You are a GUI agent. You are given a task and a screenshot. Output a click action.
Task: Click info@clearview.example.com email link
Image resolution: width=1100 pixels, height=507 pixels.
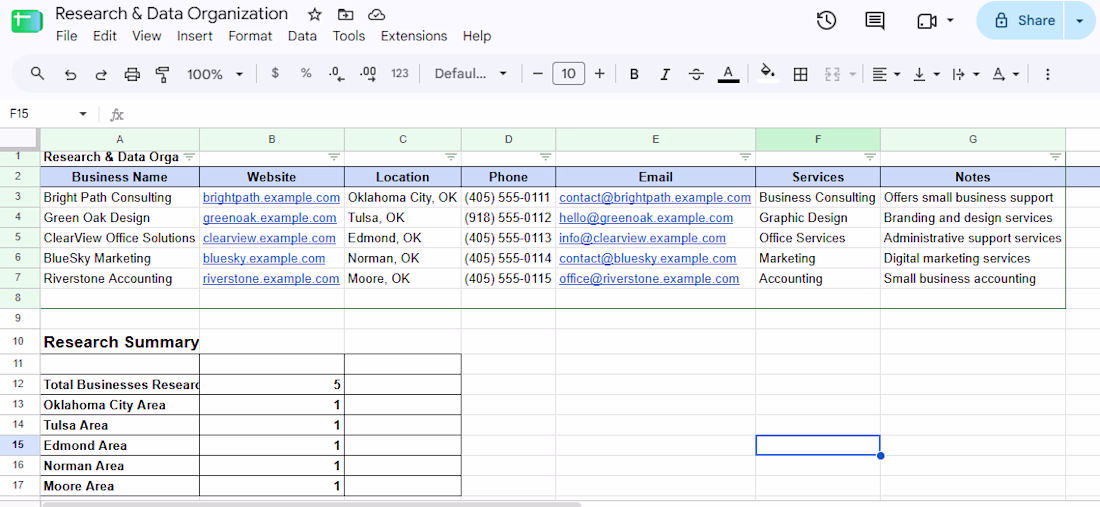click(x=642, y=238)
